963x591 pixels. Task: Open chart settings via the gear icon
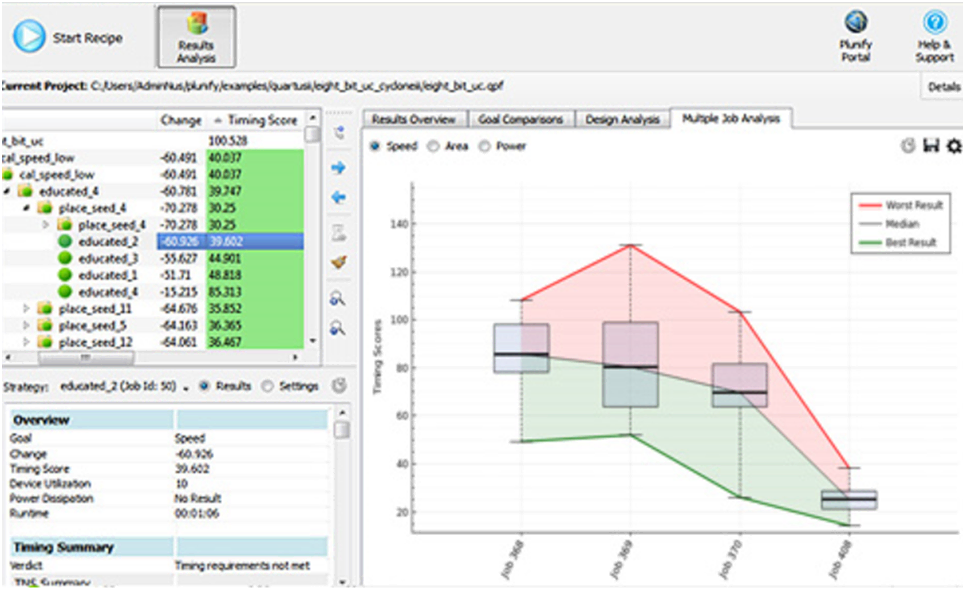[x=953, y=146]
